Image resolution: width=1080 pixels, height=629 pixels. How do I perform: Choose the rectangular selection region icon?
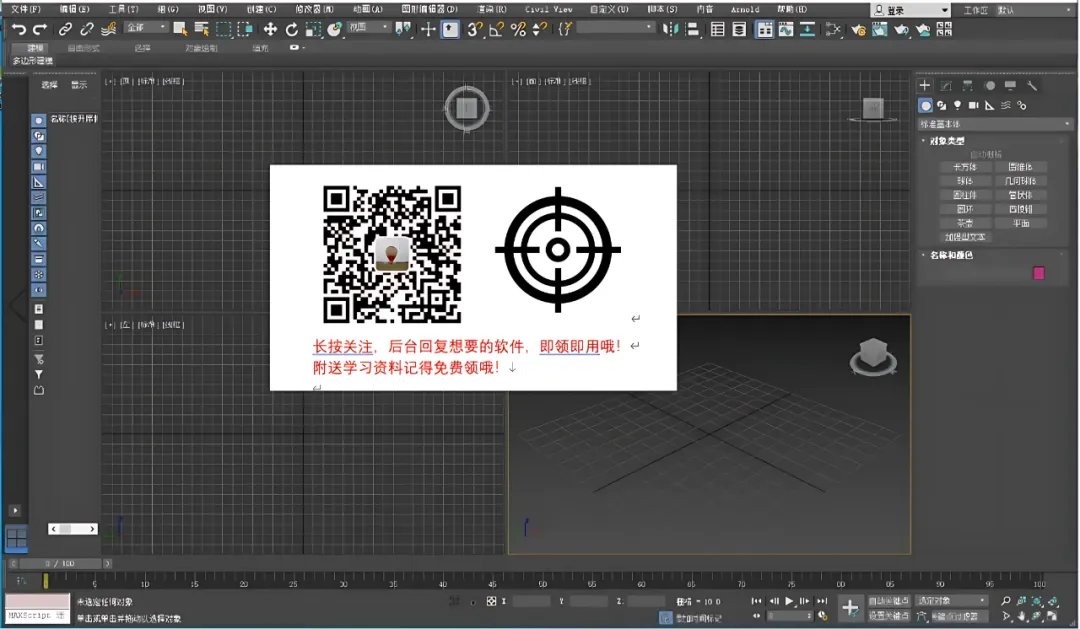(x=223, y=29)
